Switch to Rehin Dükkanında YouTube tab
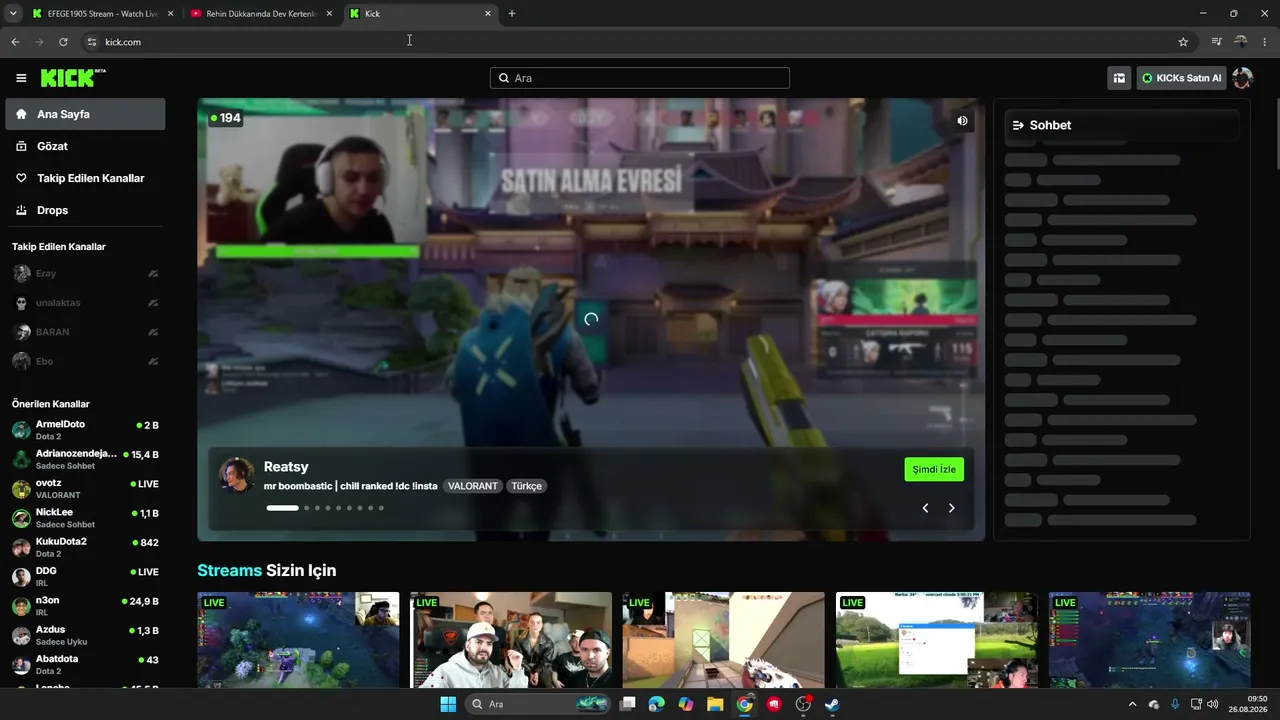The height and width of the screenshot is (720, 1280). [x=261, y=14]
